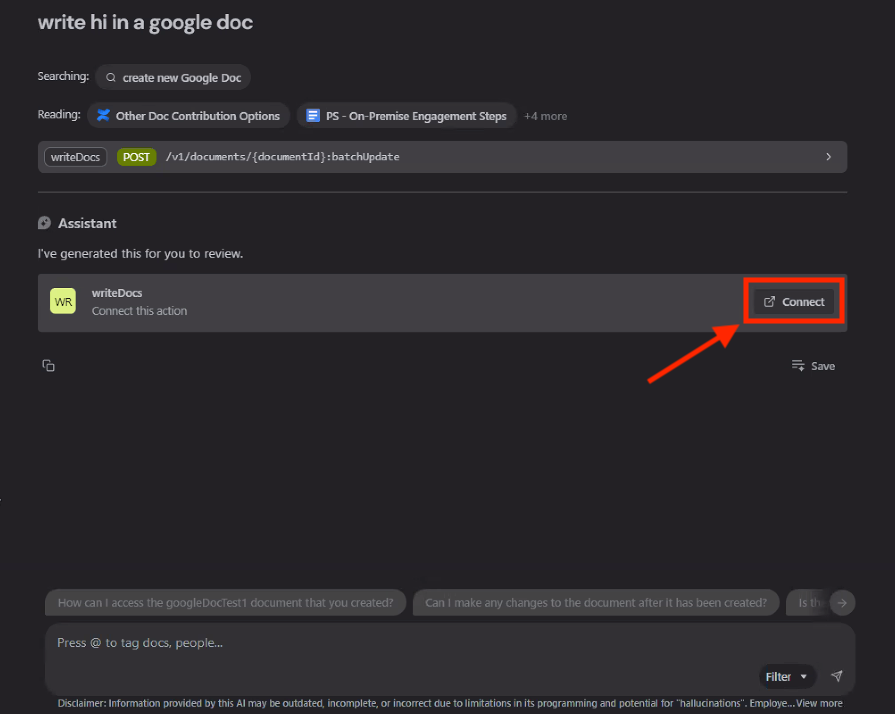Click the Google Docs icon on the PS chip
Screen dimensions: 895x714
point(313,116)
